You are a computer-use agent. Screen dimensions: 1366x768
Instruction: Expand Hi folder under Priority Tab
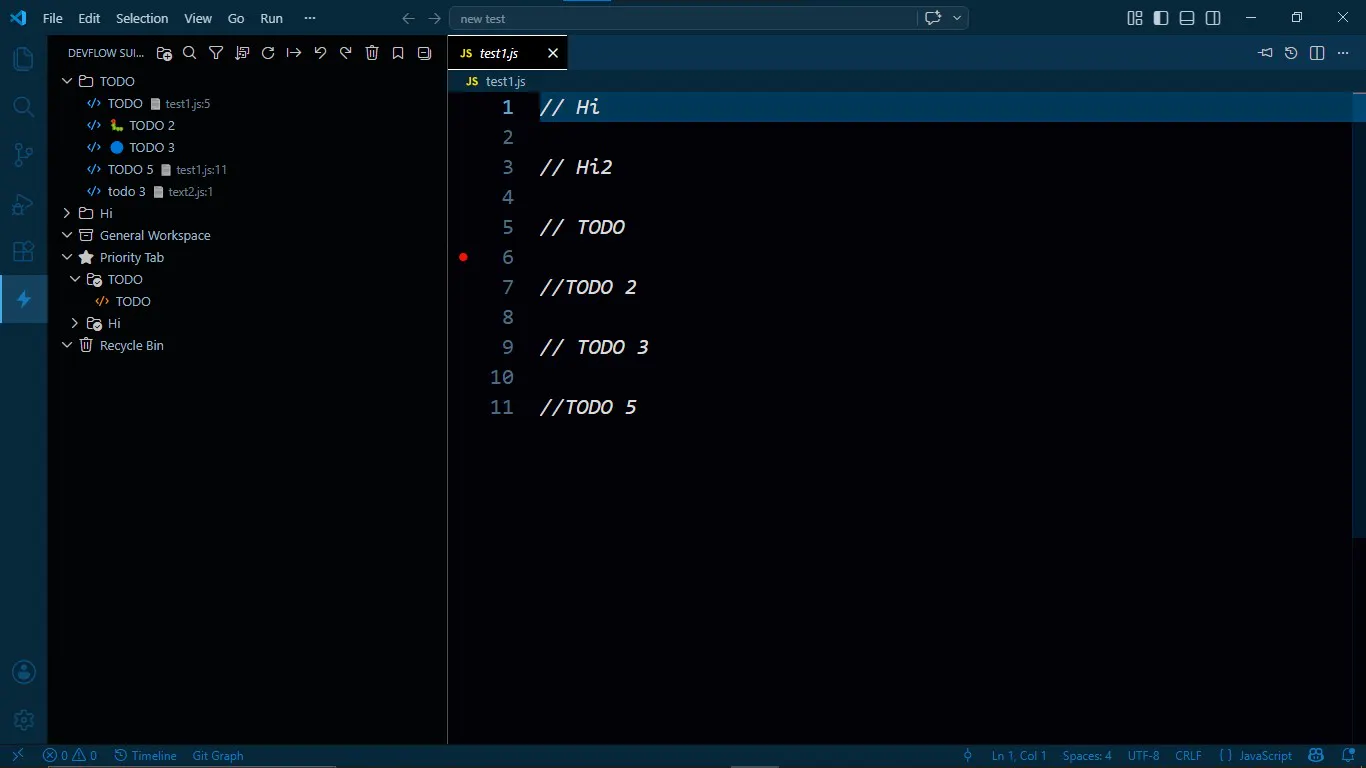point(75,323)
